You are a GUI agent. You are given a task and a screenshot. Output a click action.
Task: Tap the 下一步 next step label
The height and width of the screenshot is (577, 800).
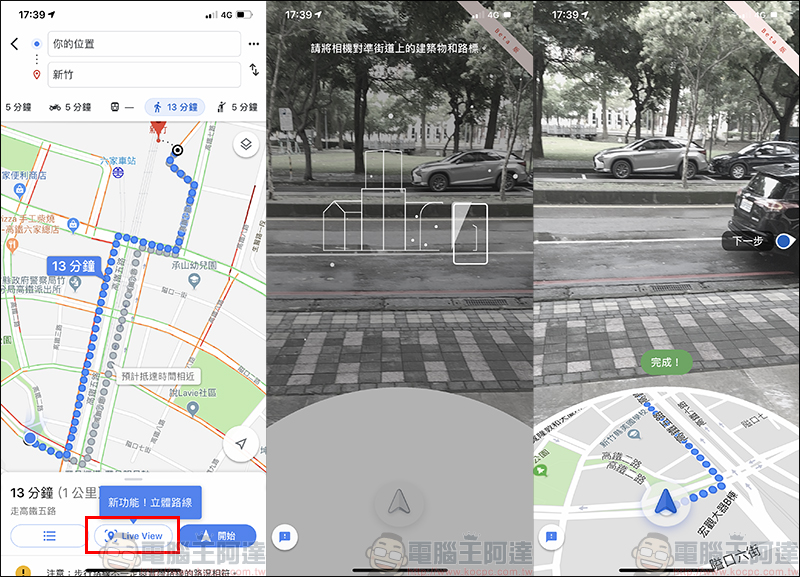[746, 241]
